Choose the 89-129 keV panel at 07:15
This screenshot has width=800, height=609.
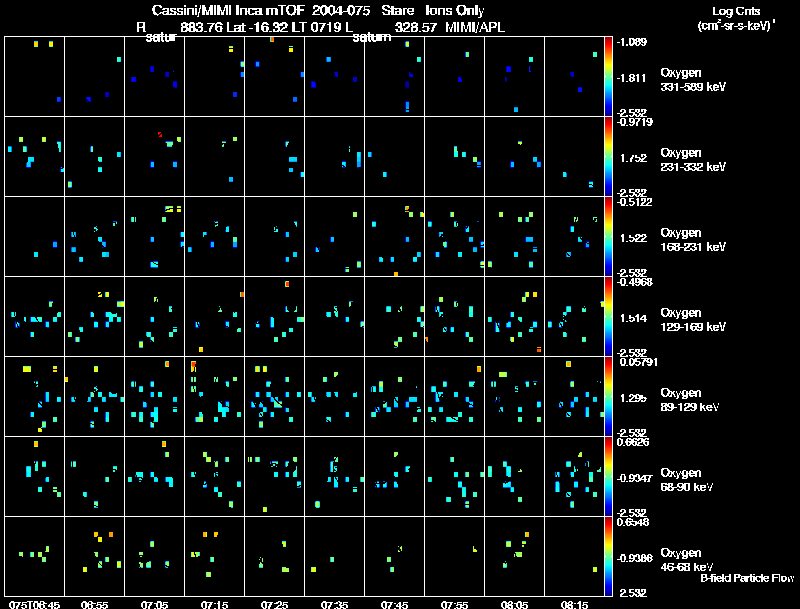coord(214,396)
